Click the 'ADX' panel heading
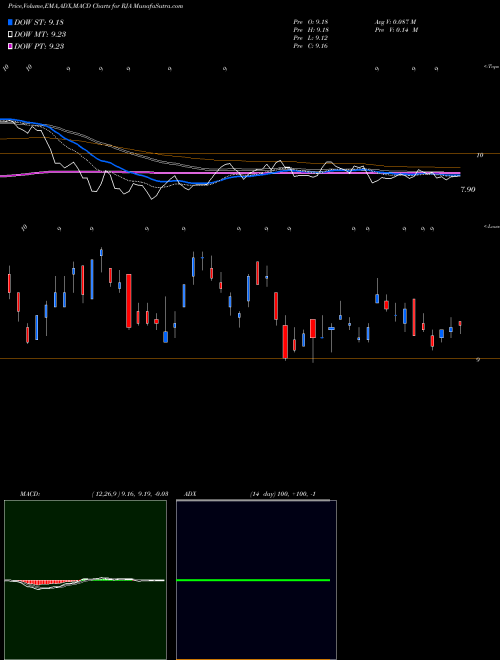500x660 pixels. pyautogui.click(x=191, y=494)
